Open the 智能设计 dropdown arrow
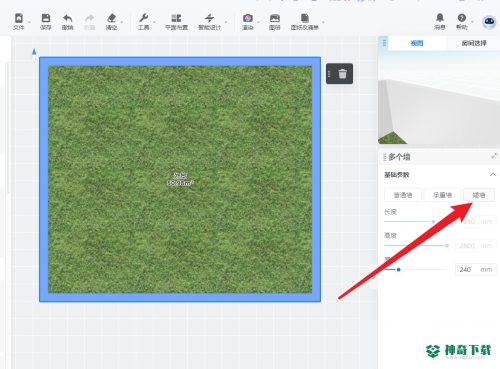 (x=226, y=22)
